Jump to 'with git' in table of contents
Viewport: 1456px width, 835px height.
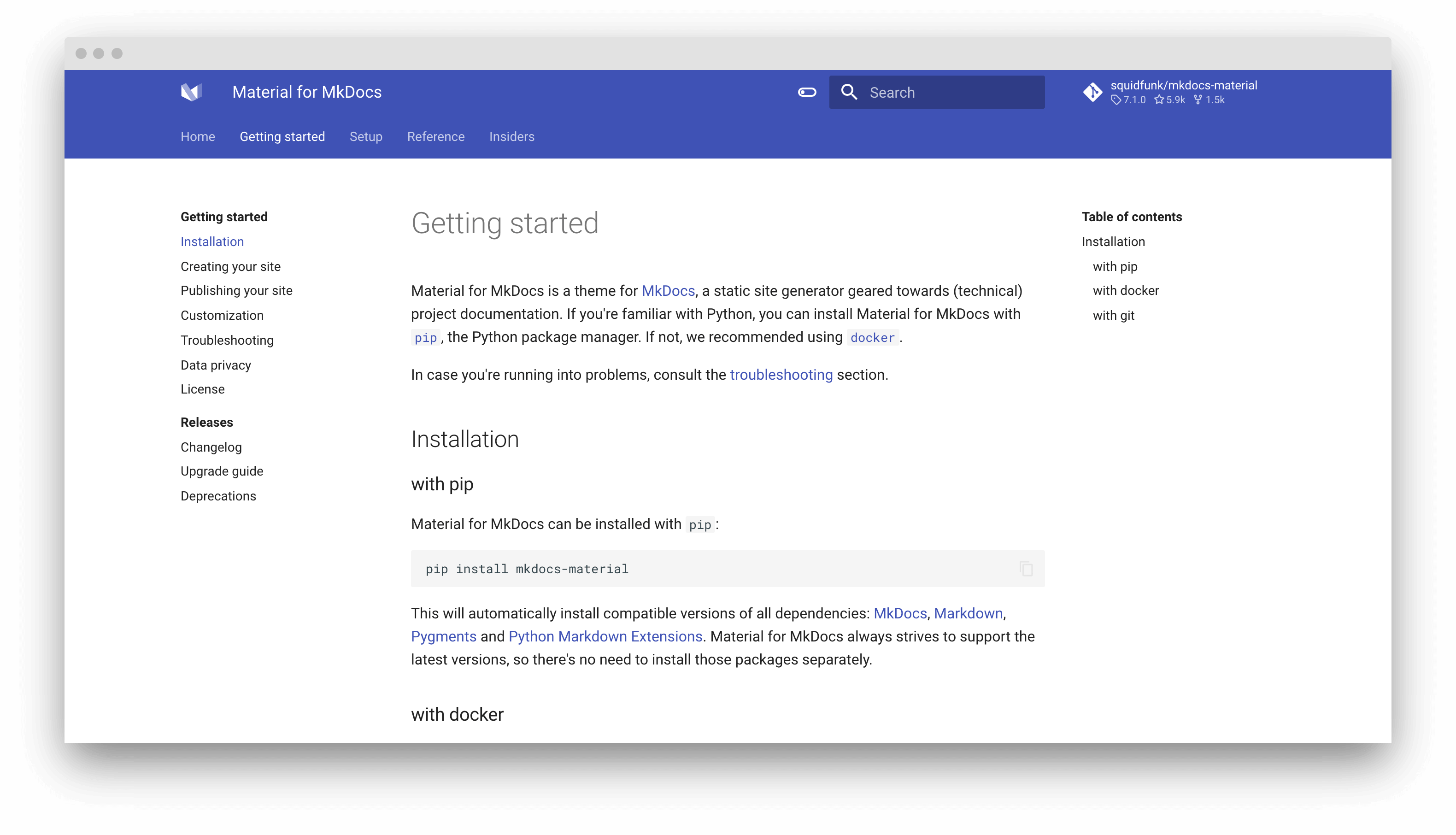(x=1113, y=315)
